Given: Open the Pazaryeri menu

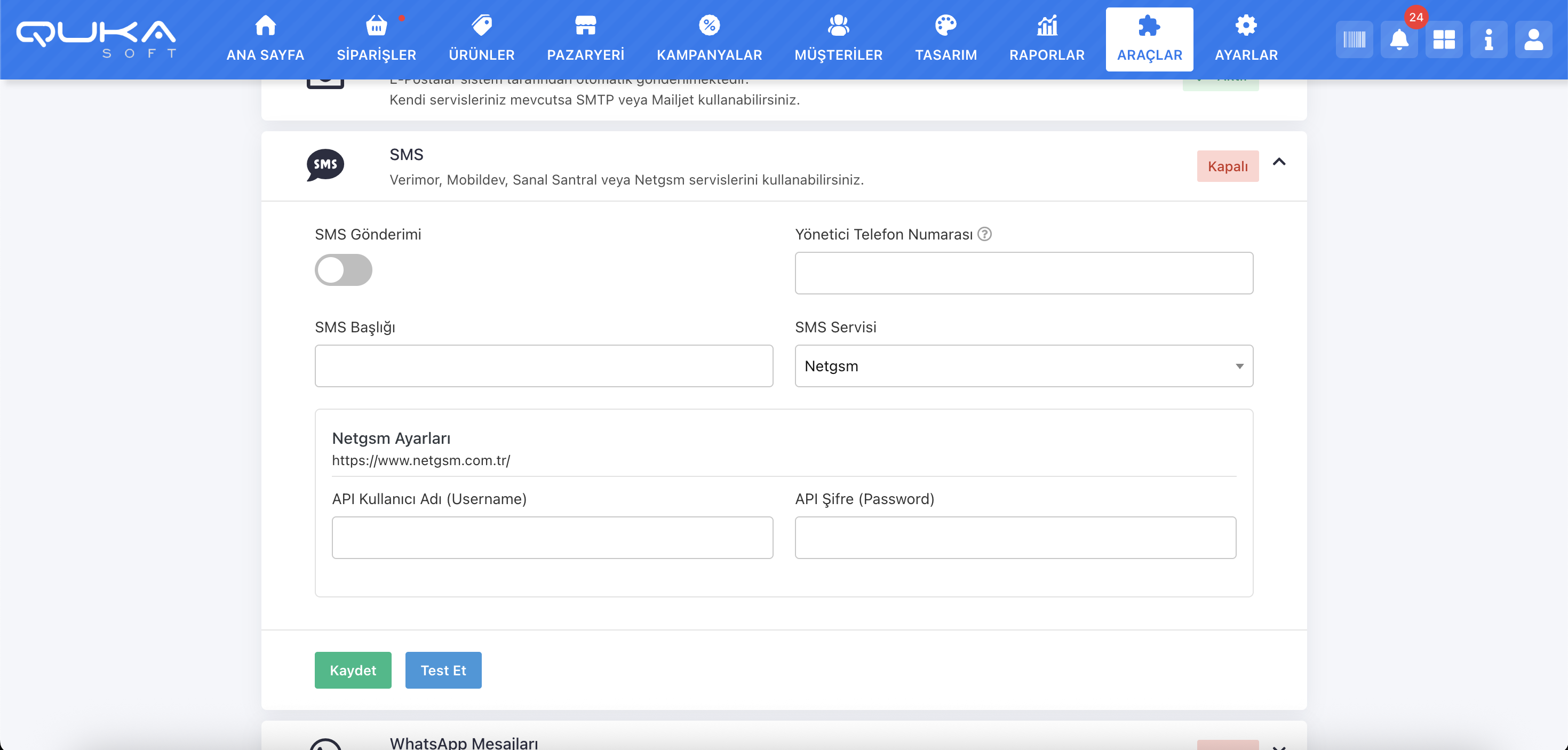Looking at the screenshot, I should [585, 39].
